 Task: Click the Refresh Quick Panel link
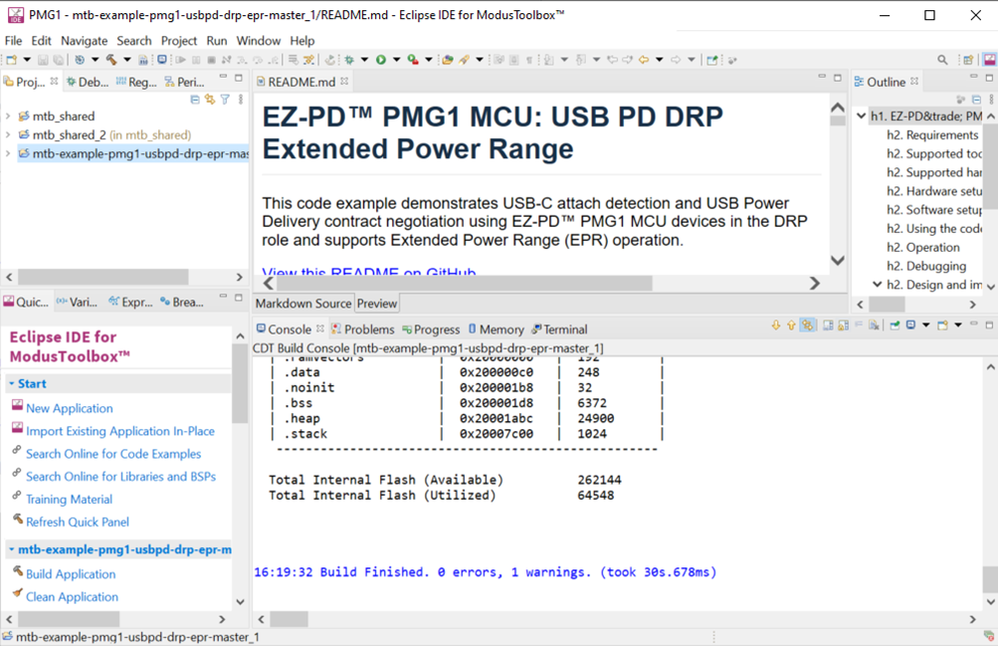click(78, 522)
